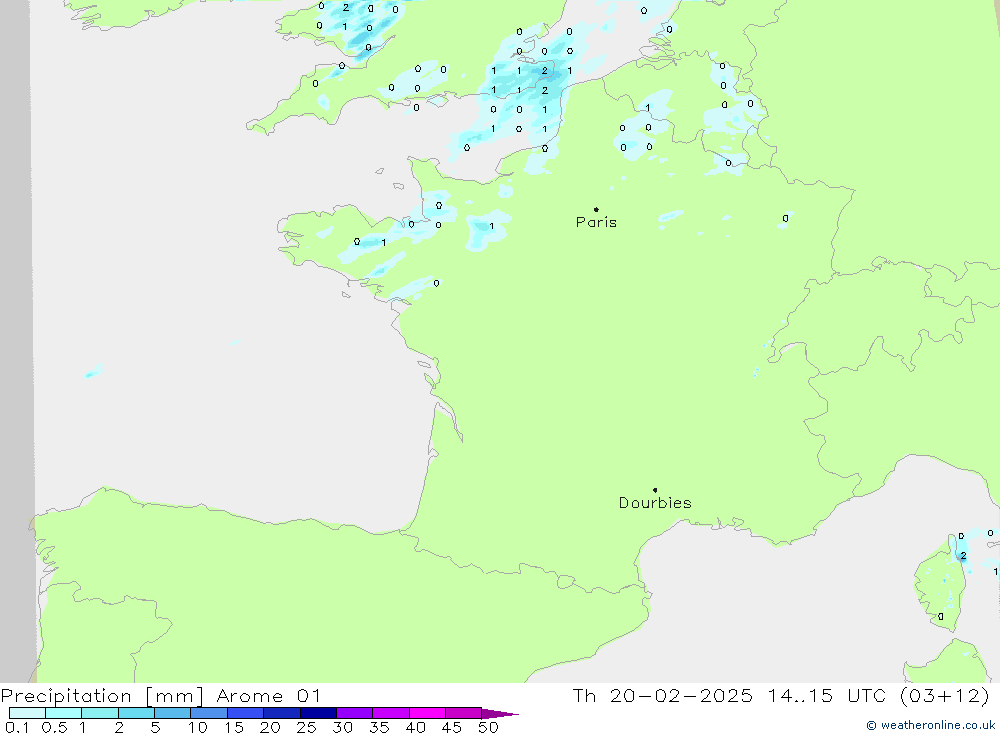Click the blue 10 mm legend swatch
The width and height of the screenshot is (1000, 733).
[209, 713]
